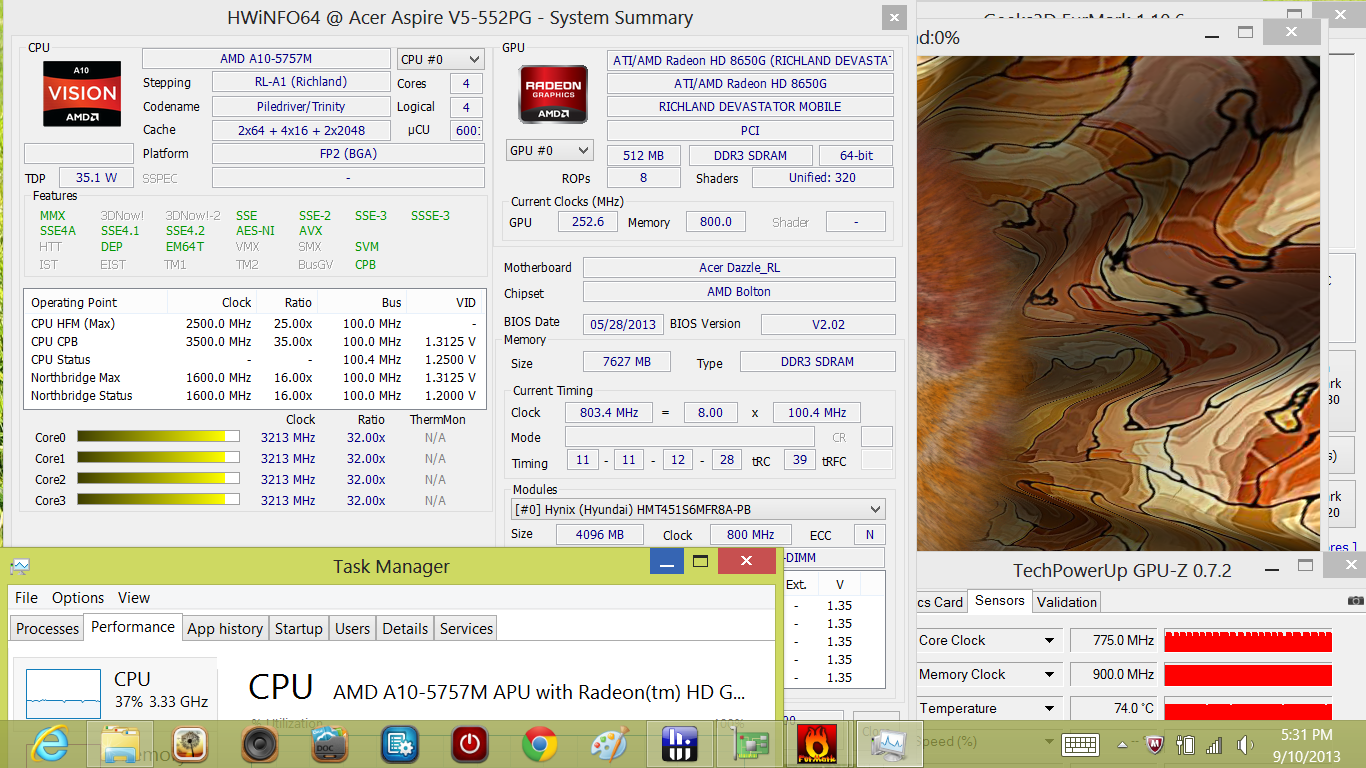Launch Google Chrome from the taskbar
1366x768 pixels.
[x=539, y=744]
